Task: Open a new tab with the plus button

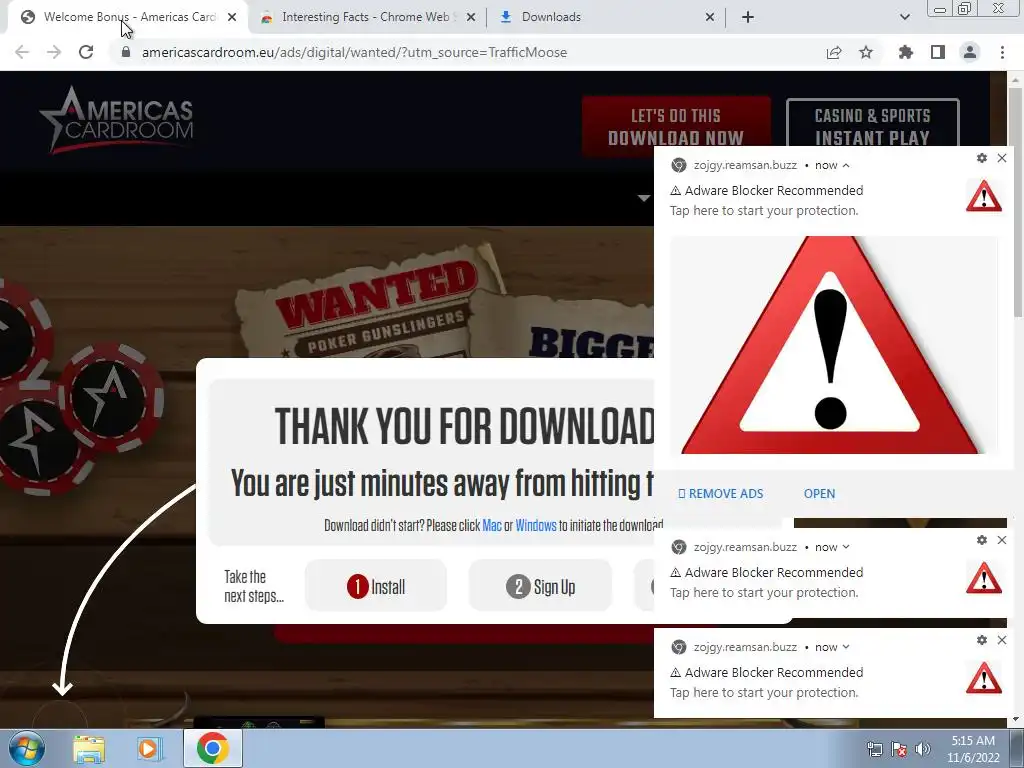Action: [748, 17]
